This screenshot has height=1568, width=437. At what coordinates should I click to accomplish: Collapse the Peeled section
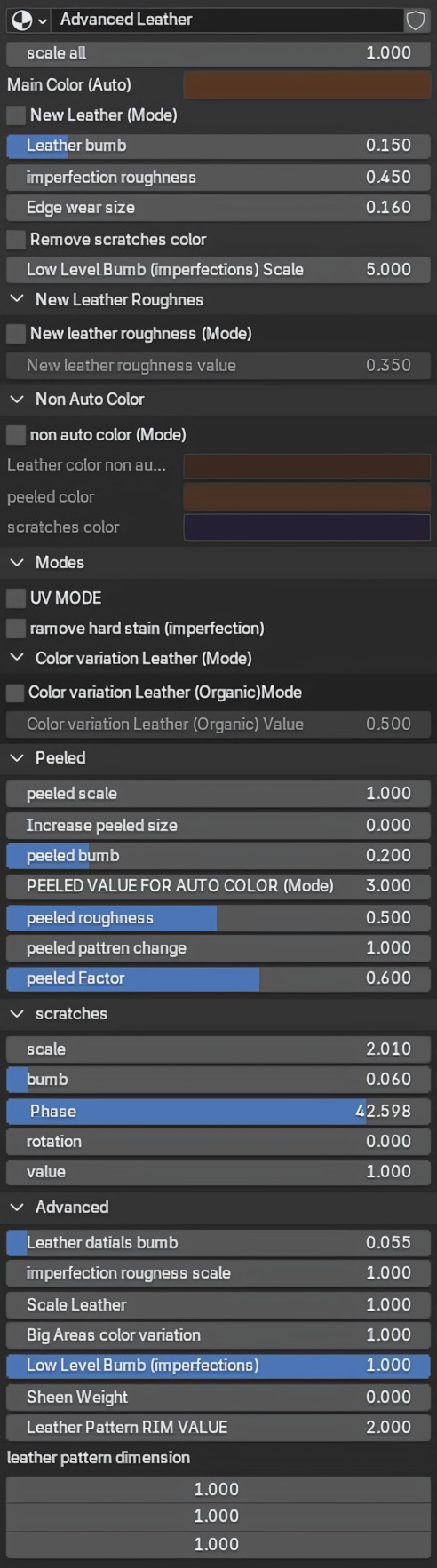pyautogui.click(x=16, y=758)
